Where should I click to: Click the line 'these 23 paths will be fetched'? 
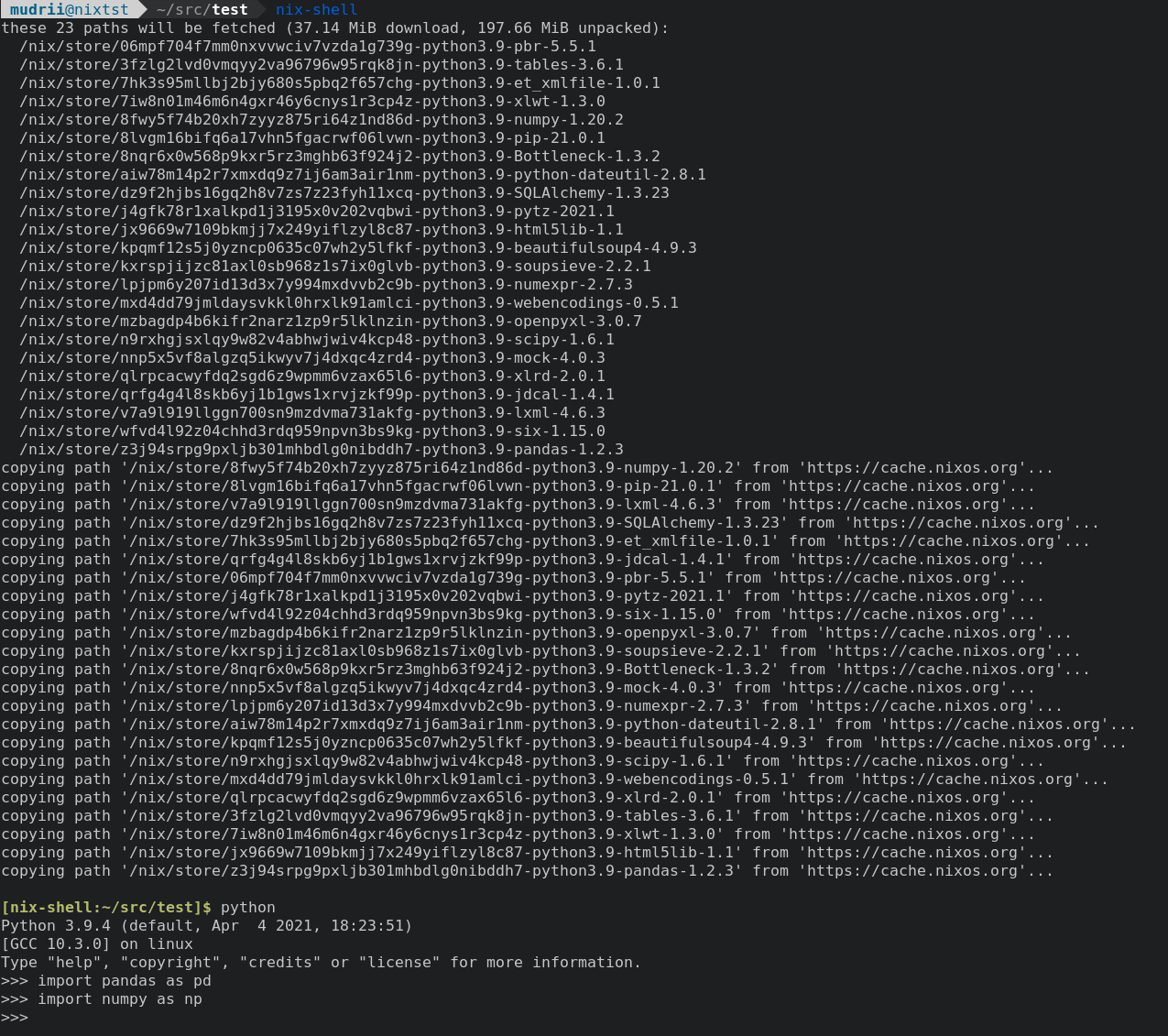[335, 27]
